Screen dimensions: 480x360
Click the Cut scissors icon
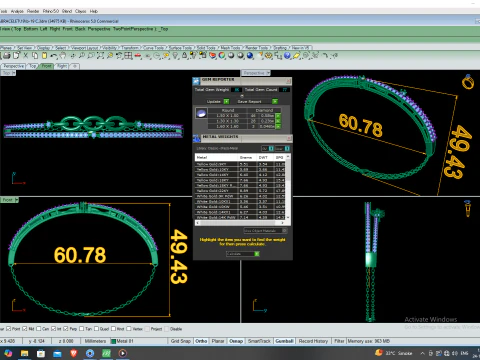25,56
